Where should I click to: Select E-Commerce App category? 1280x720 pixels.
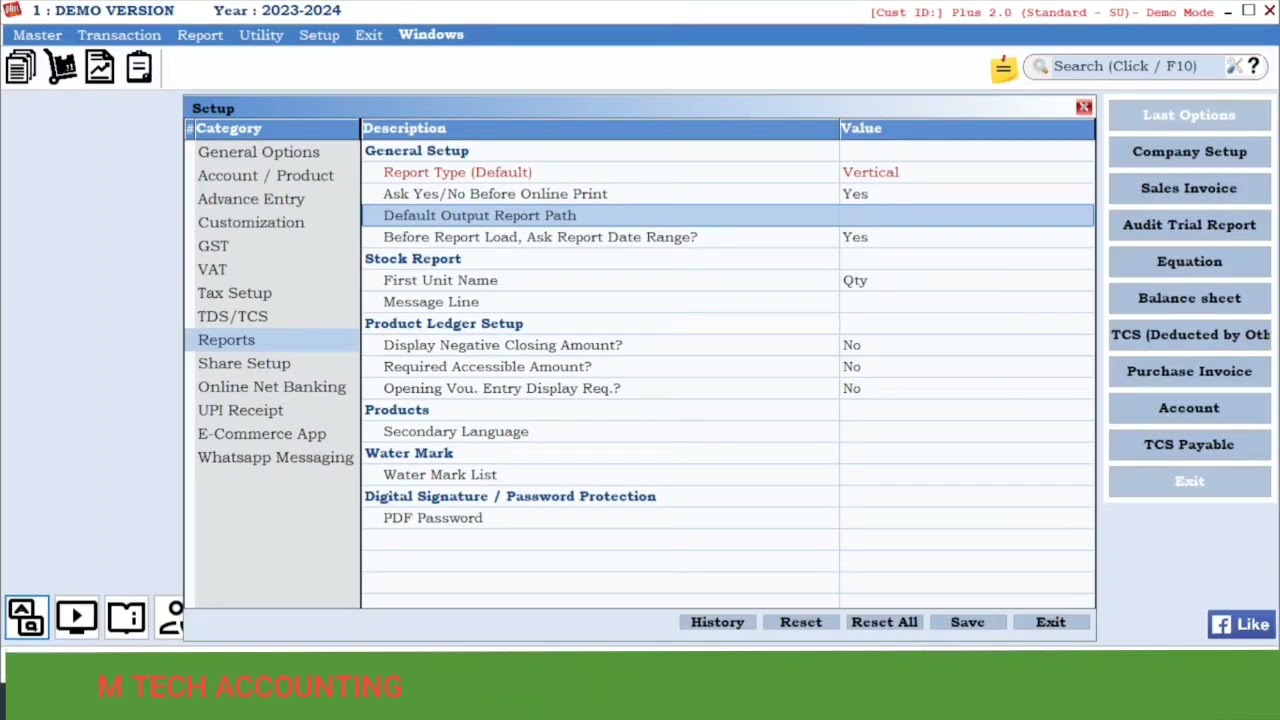click(x=261, y=434)
